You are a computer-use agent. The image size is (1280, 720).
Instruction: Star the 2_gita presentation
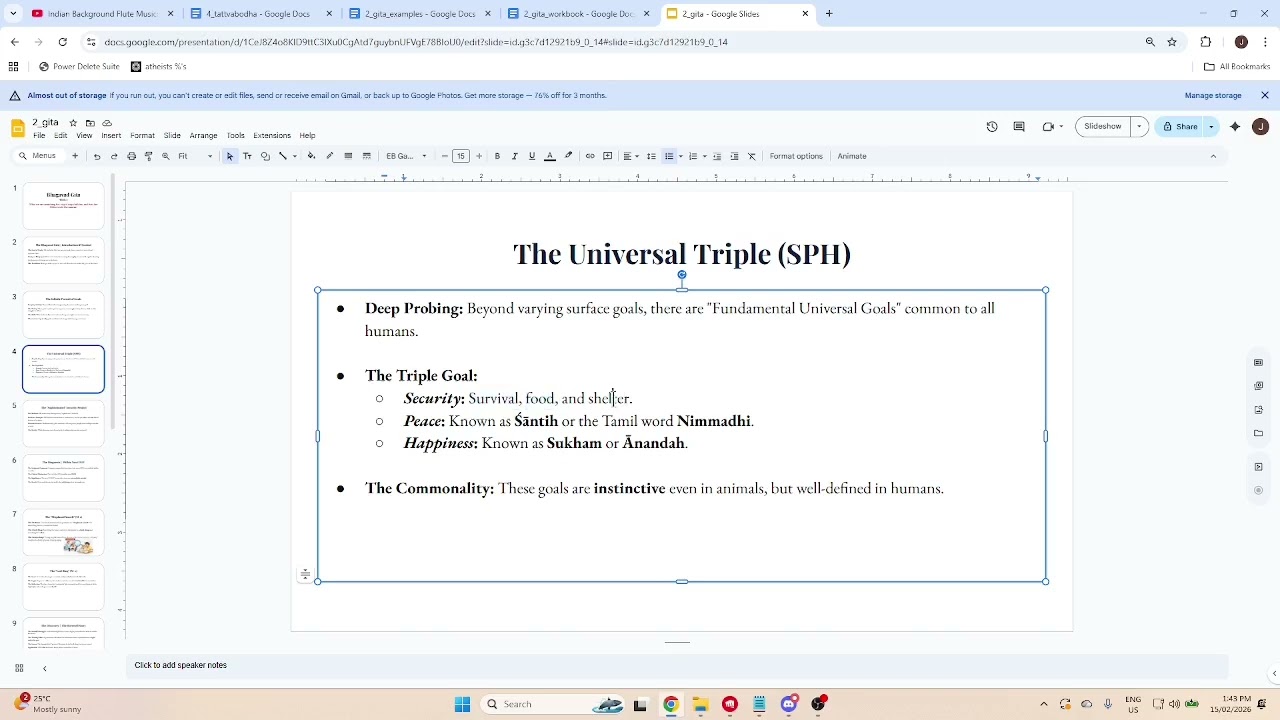click(x=73, y=123)
